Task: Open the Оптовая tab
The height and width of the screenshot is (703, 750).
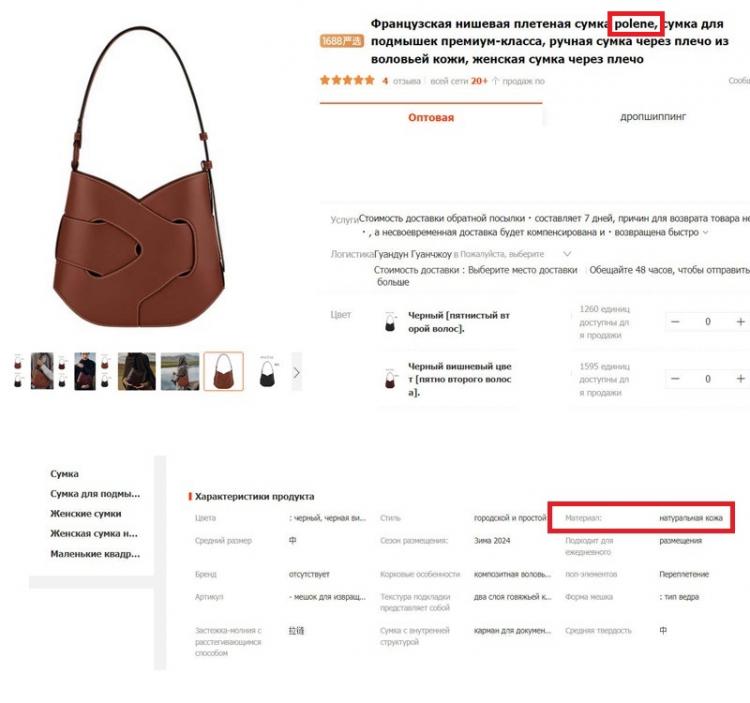Action: (431, 117)
